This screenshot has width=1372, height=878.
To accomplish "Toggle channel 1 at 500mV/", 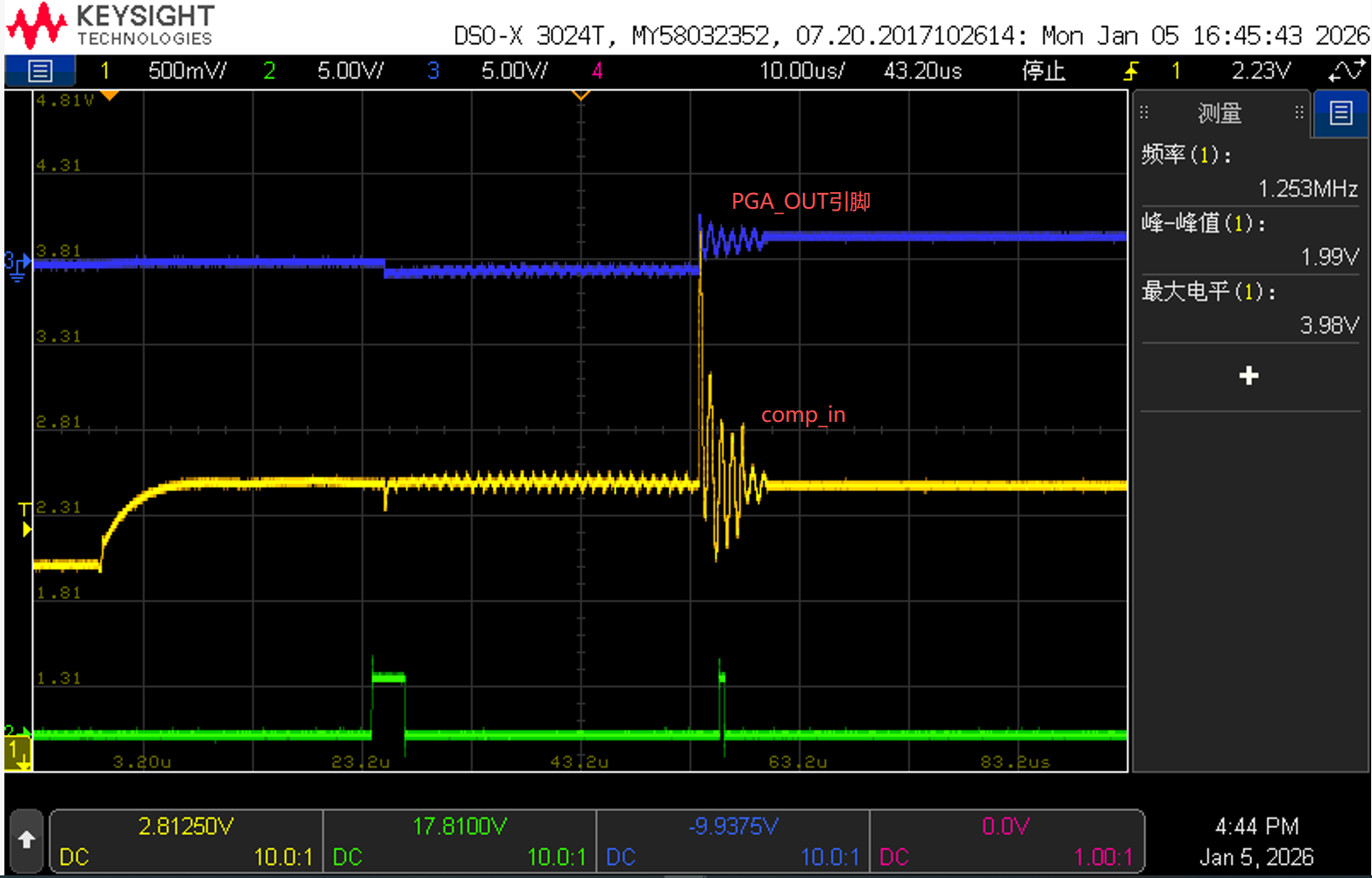I will coord(164,71).
